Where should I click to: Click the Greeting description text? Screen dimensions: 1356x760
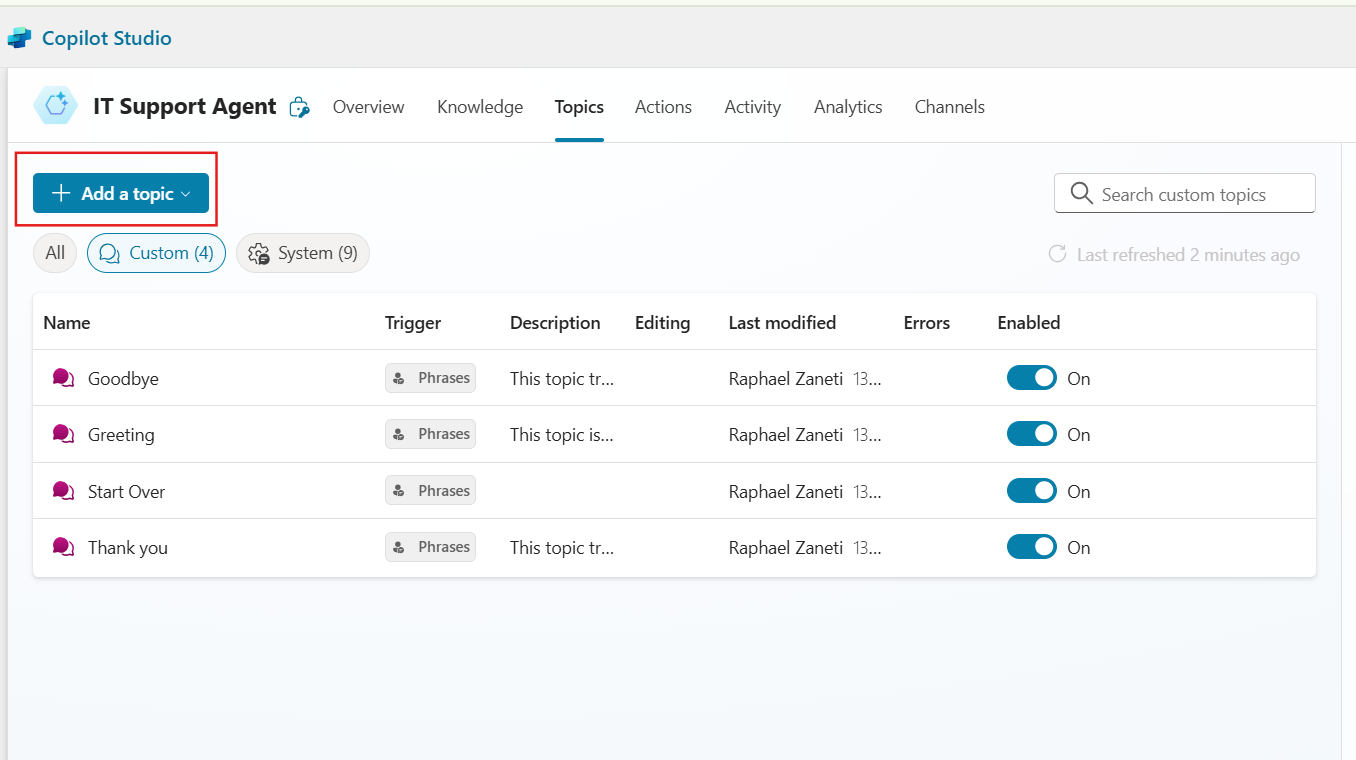pos(562,434)
